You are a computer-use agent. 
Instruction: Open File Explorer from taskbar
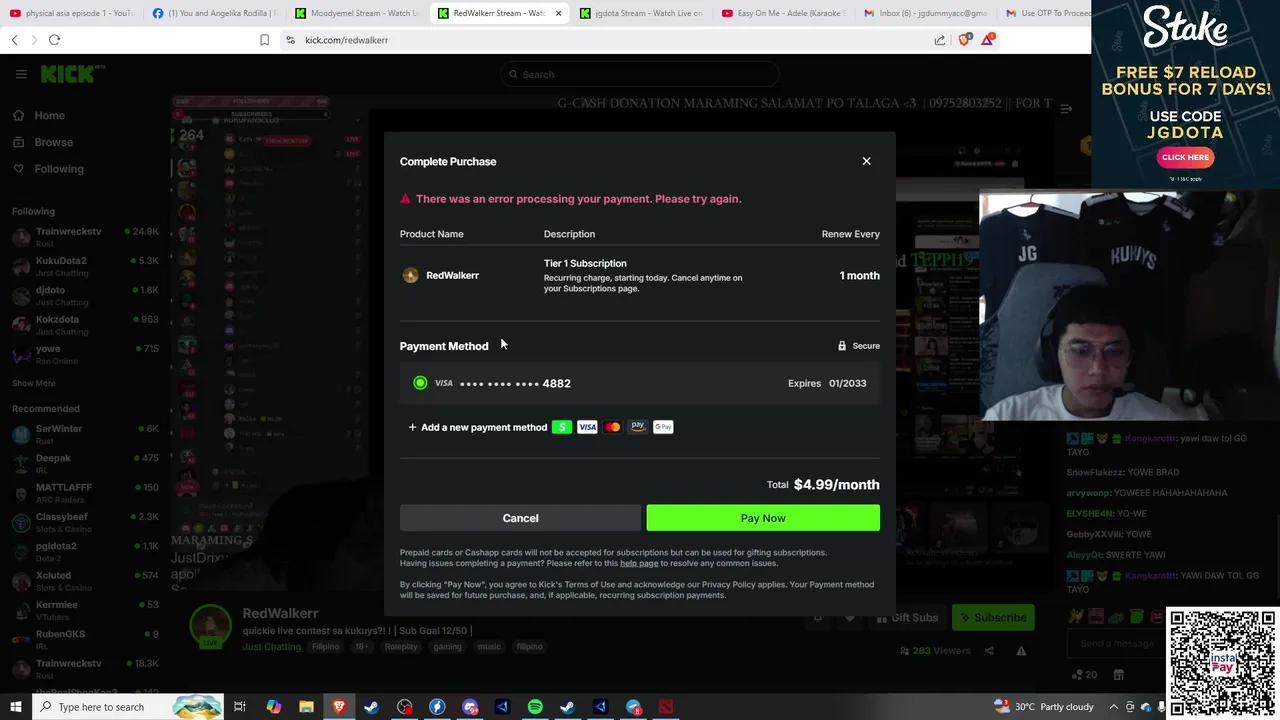(306, 707)
